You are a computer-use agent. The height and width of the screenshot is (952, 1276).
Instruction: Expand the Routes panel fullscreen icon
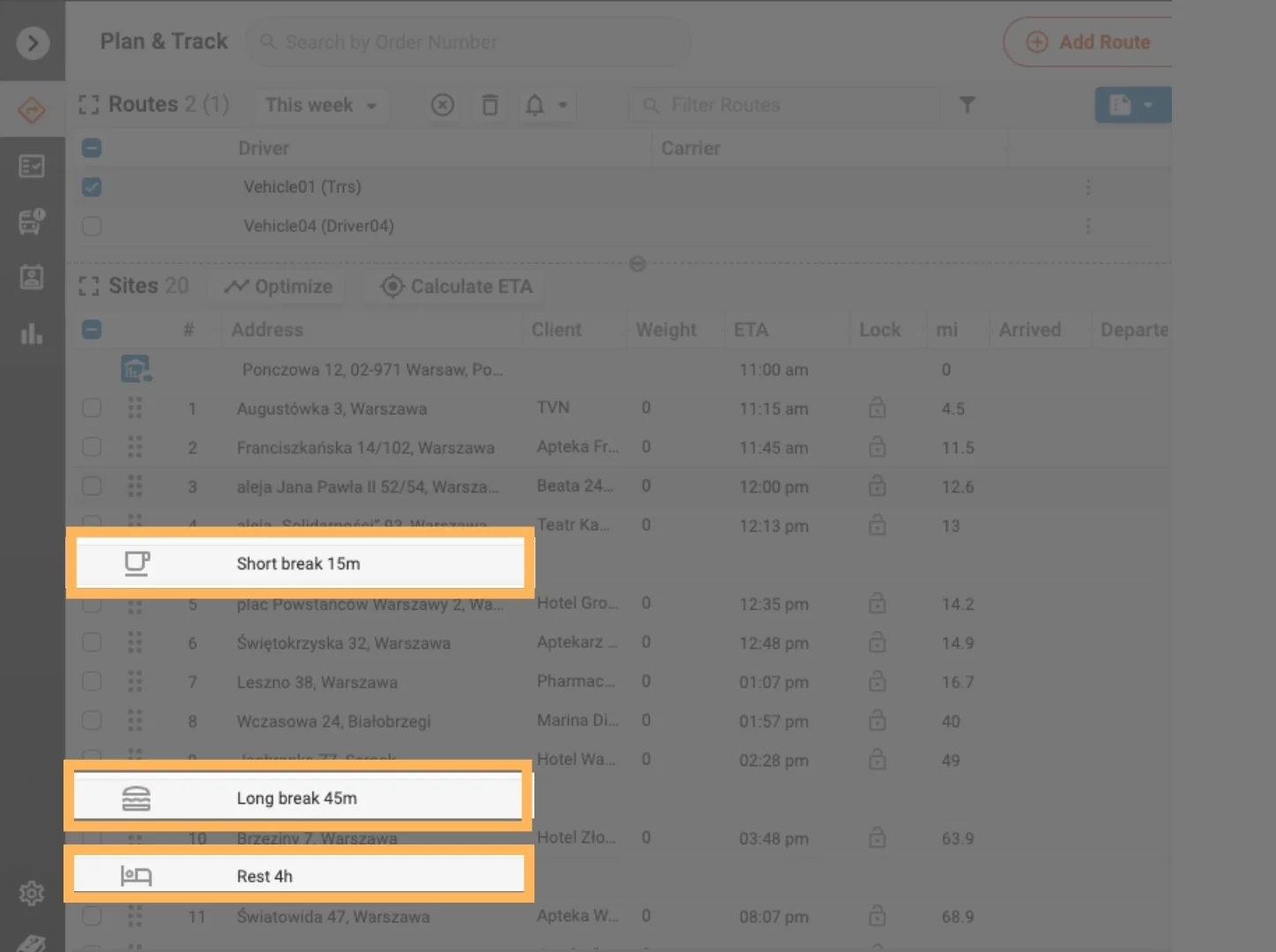[88, 105]
